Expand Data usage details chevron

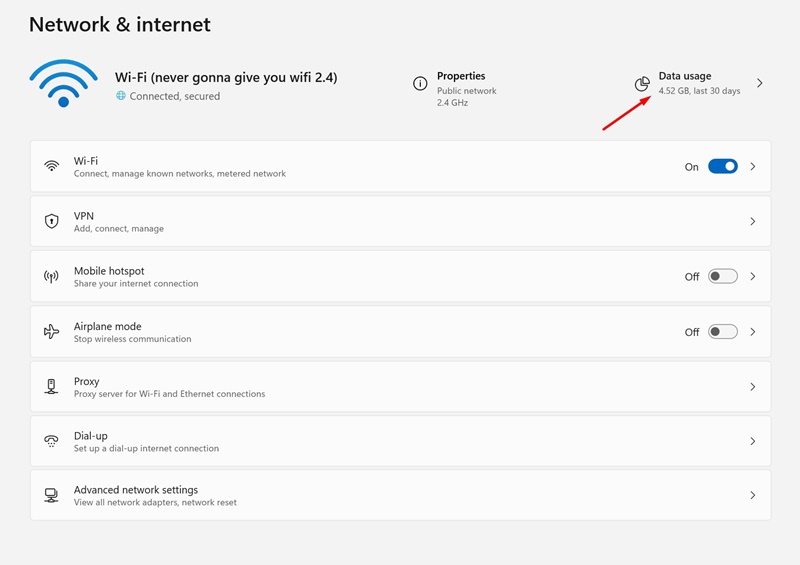[x=760, y=84]
